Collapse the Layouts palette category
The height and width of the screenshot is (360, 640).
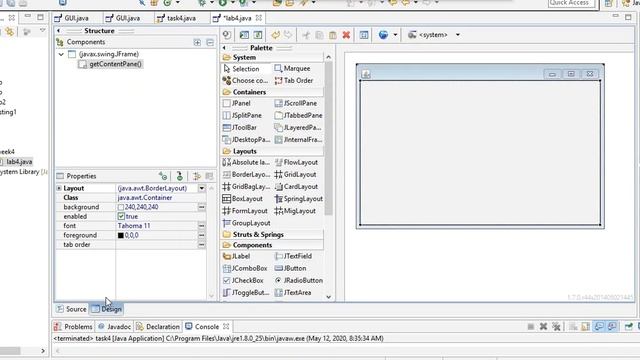click(273, 151)
